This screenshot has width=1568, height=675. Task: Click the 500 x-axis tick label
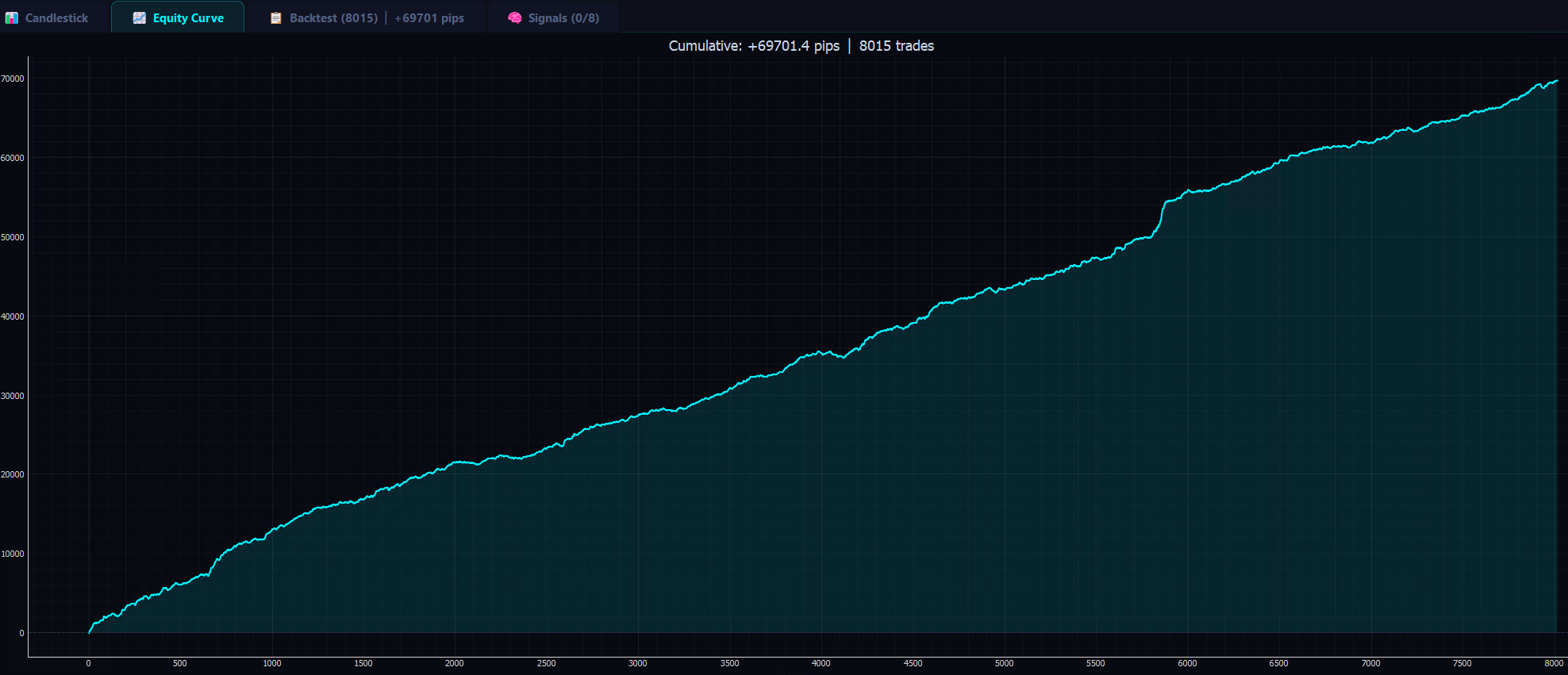click(x=180, y=663)
